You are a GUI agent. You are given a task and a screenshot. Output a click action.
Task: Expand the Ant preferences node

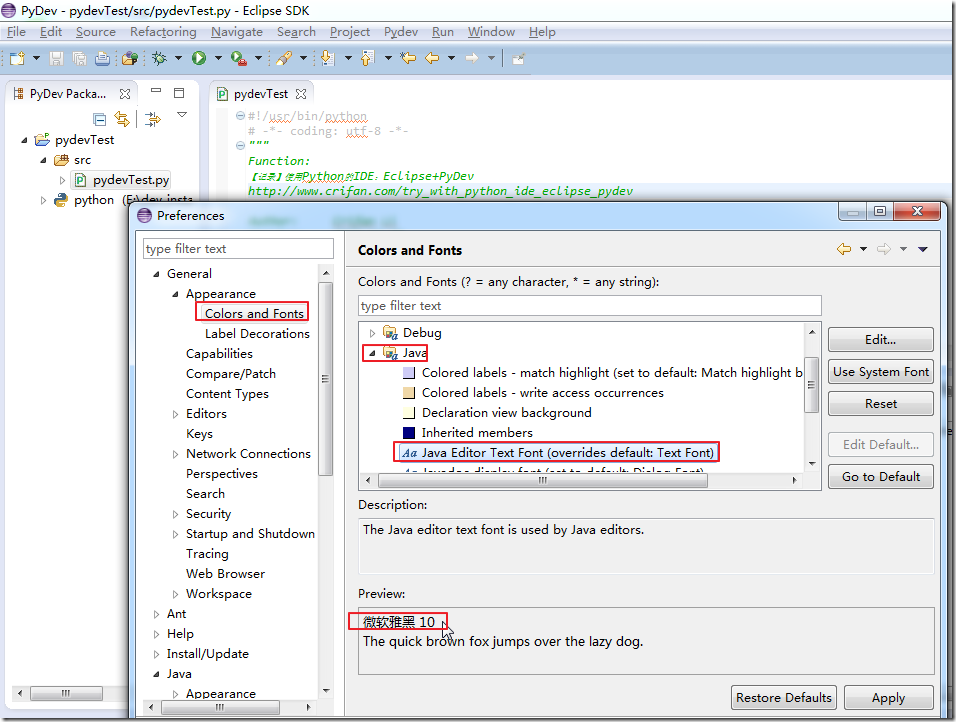click(156, 614)
